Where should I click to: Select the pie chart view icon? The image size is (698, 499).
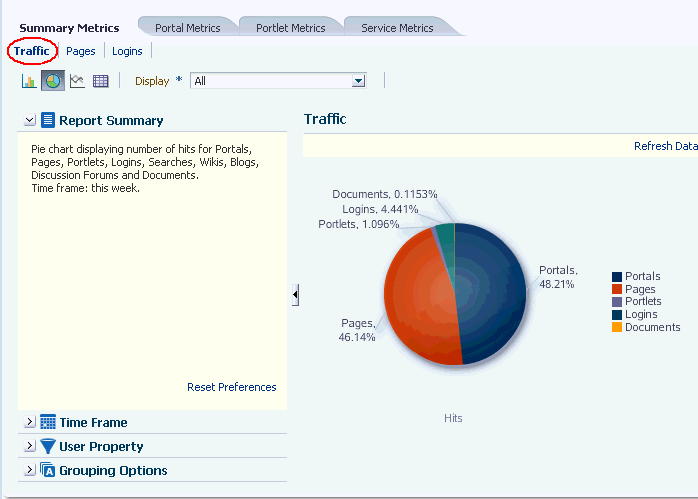pyautogui.click(x=53, y=81)
